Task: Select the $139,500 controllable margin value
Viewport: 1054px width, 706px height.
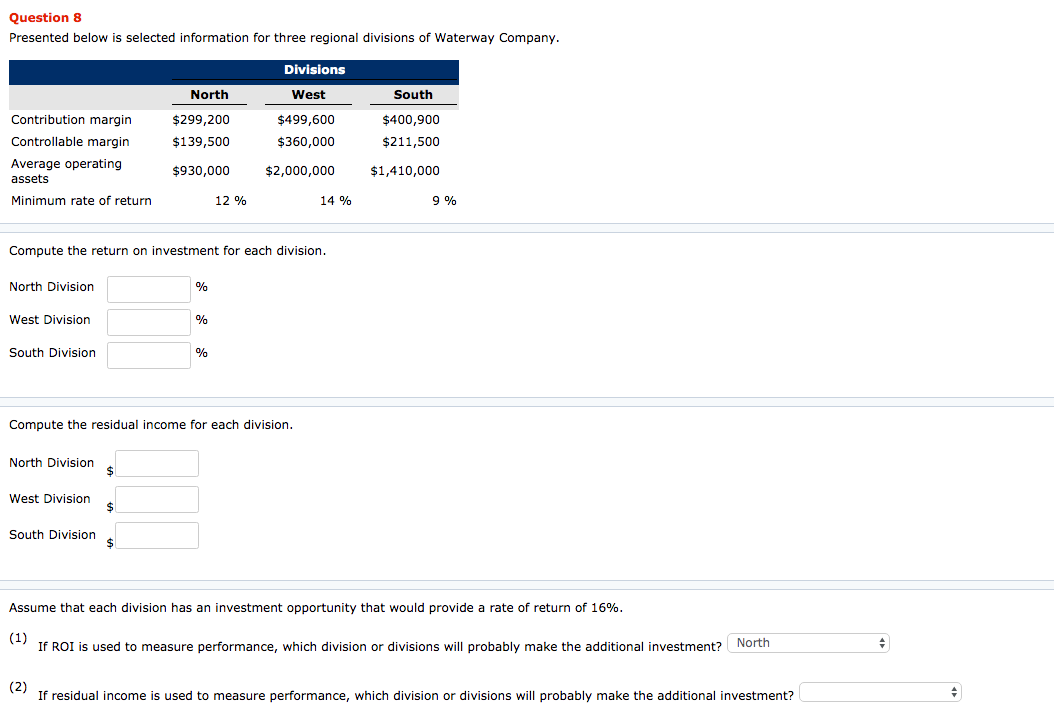Action: pyautogui.click(x=201, y=142)
